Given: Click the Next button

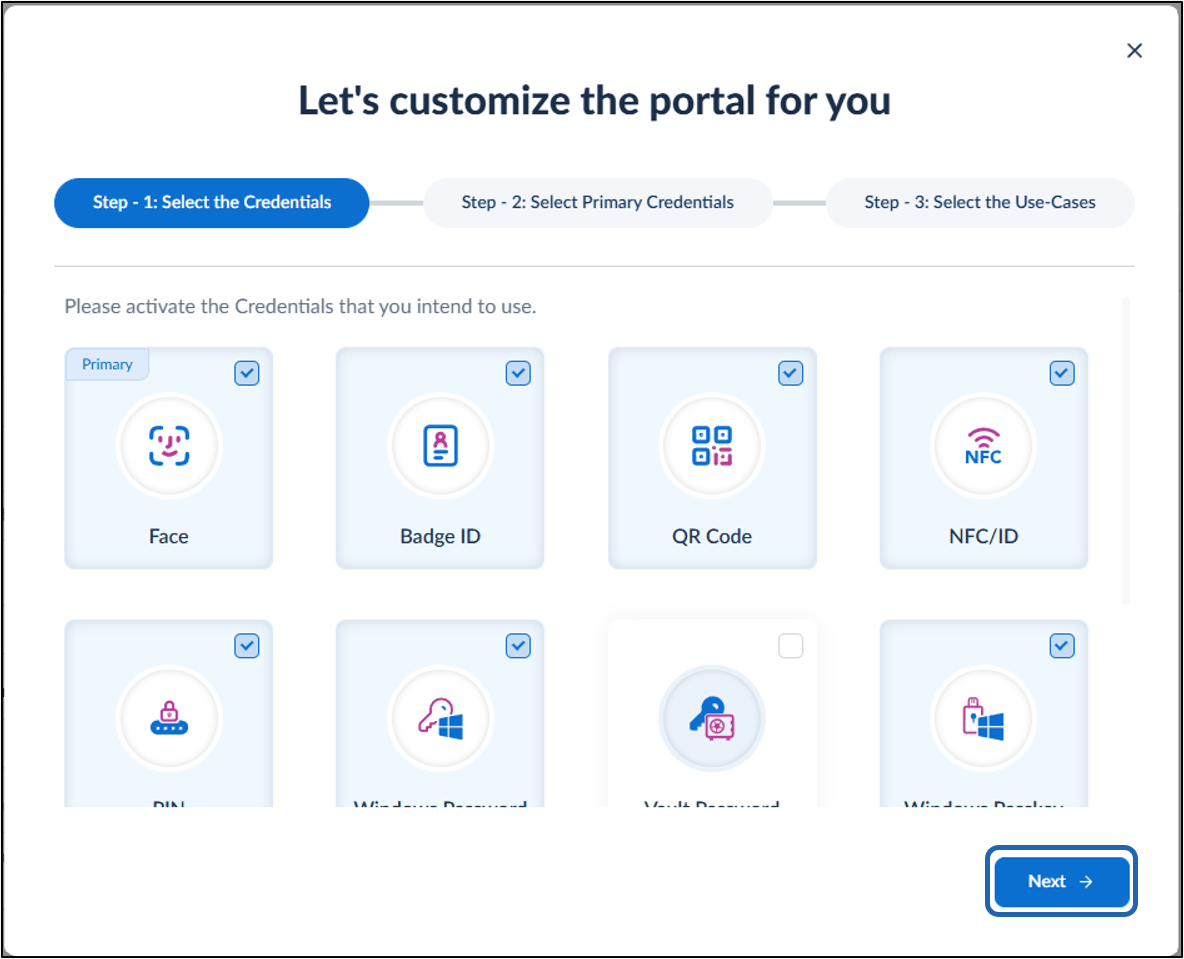Looking at the screenshot, I should pos(1061,881).
